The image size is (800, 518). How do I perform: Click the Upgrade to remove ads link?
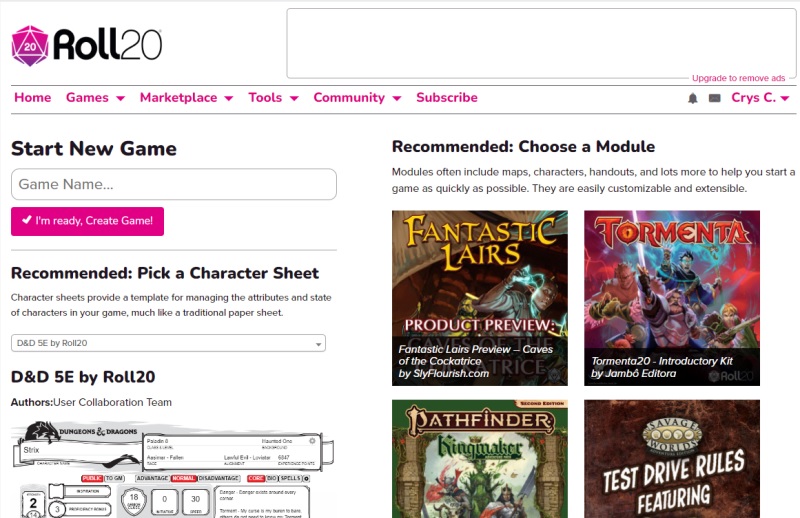pyautogui.click(x=738, y=78)
